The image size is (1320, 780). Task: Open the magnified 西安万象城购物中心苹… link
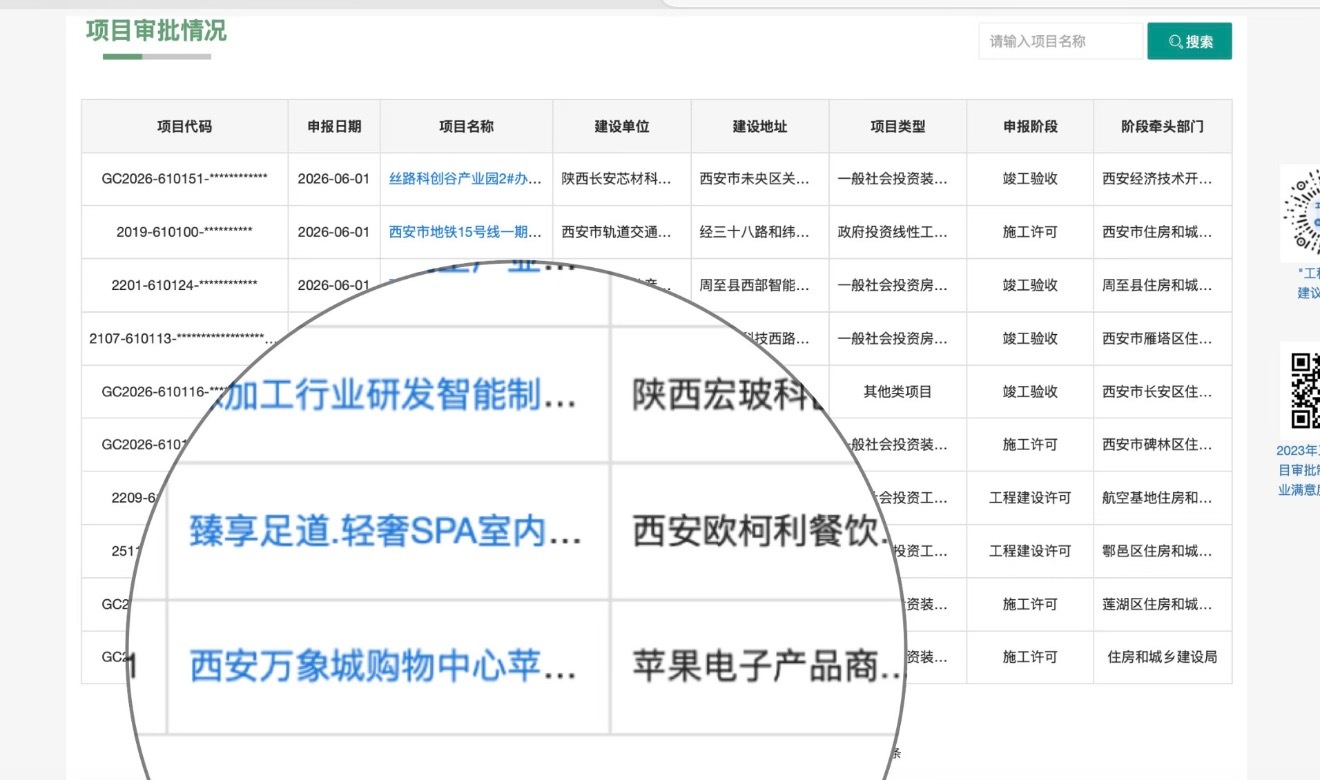click(383, 666)
